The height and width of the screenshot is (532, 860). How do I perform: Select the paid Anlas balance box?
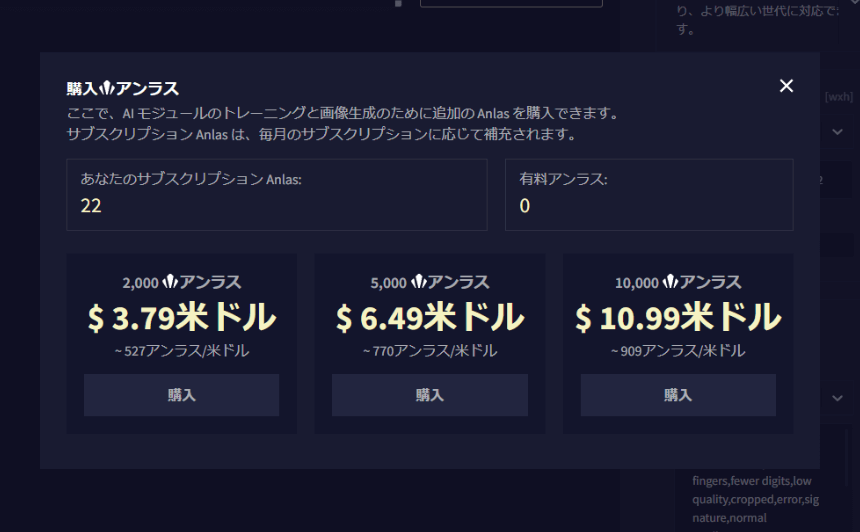tap(649, 194)
